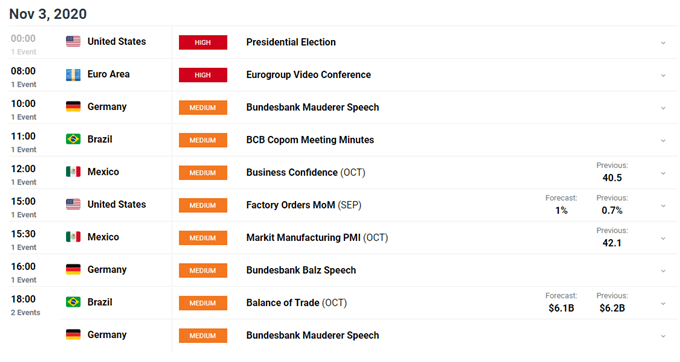Click US flag beside Factory Orders MoM
The height and width of the screenshot is (362, 680).
click(x=73, y=204)
